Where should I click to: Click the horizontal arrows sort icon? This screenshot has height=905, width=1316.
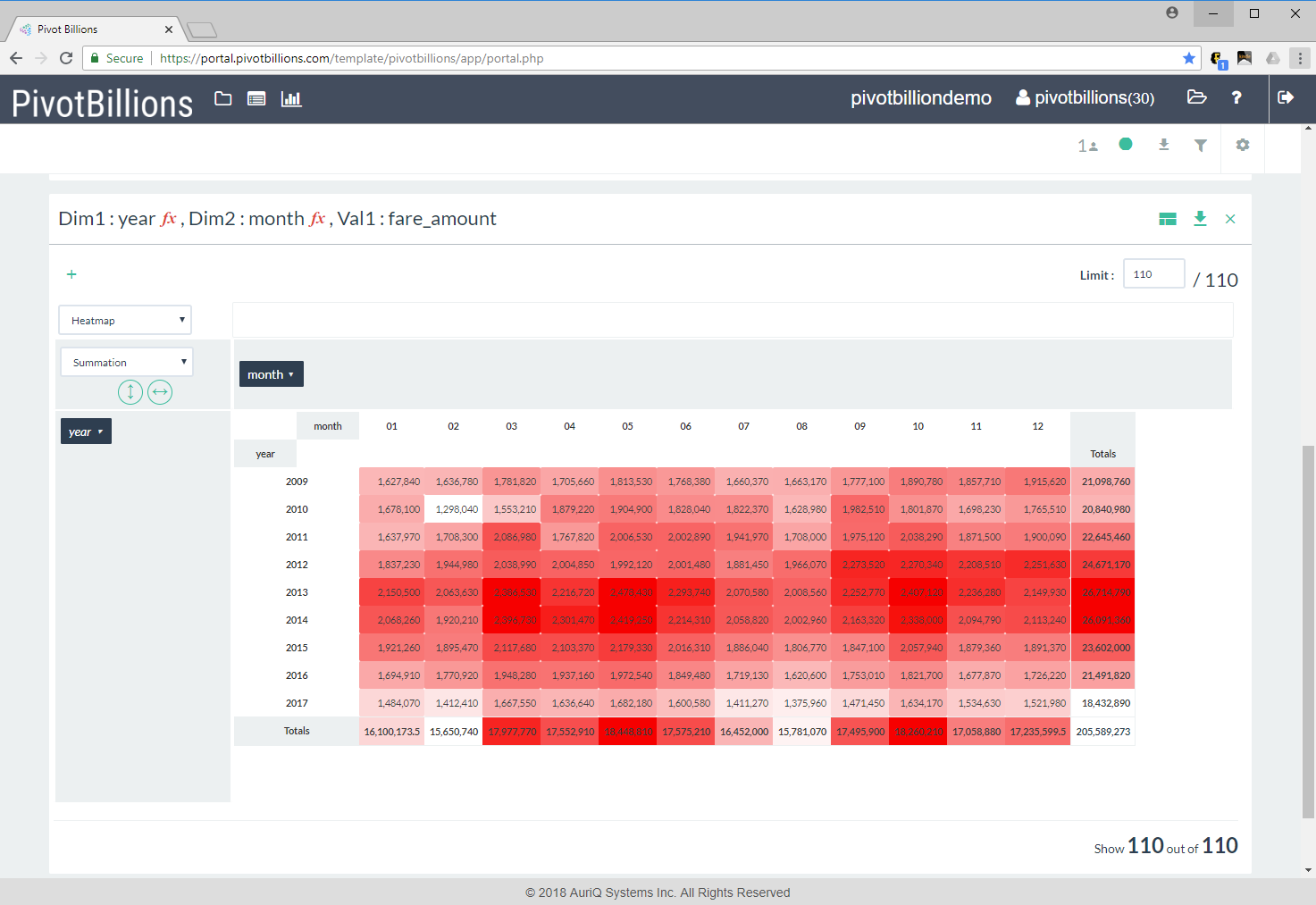(x=160, y=391)
